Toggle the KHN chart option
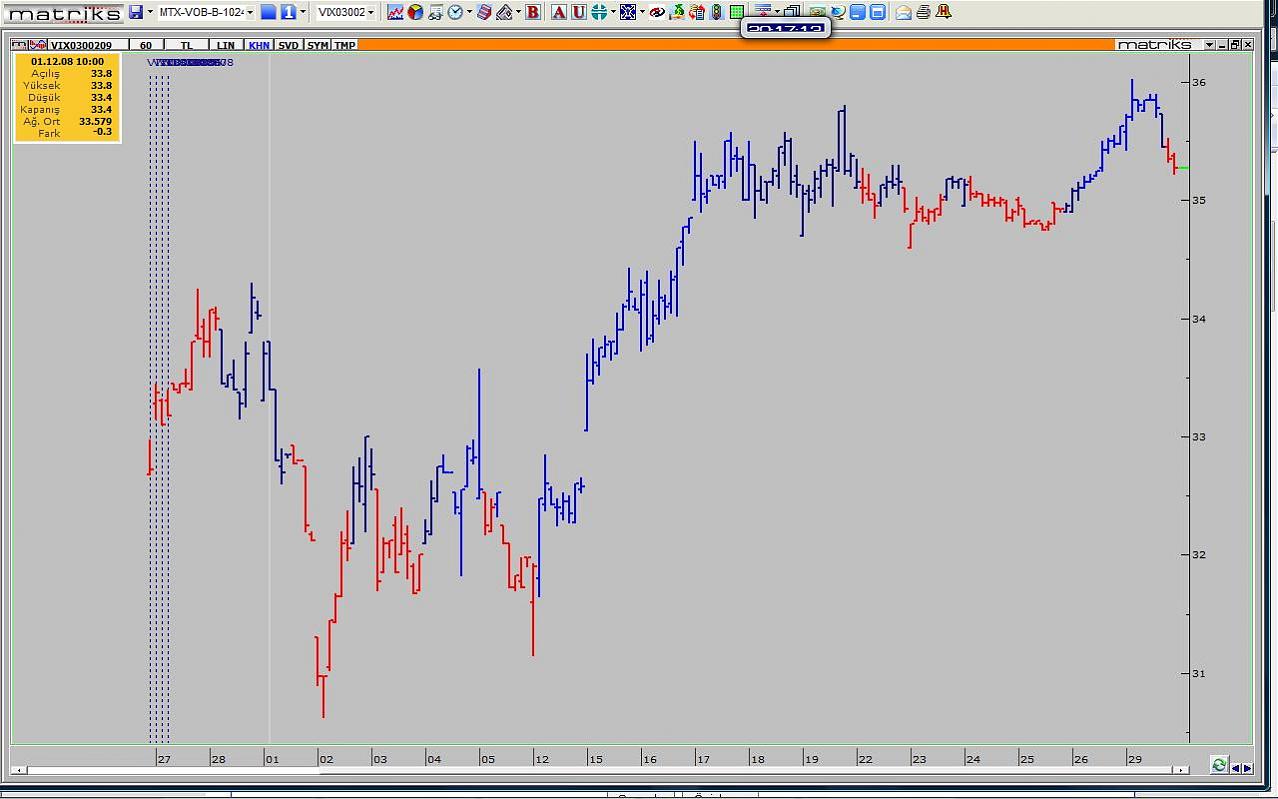1278x799 pixels. [x=259, y=45]
